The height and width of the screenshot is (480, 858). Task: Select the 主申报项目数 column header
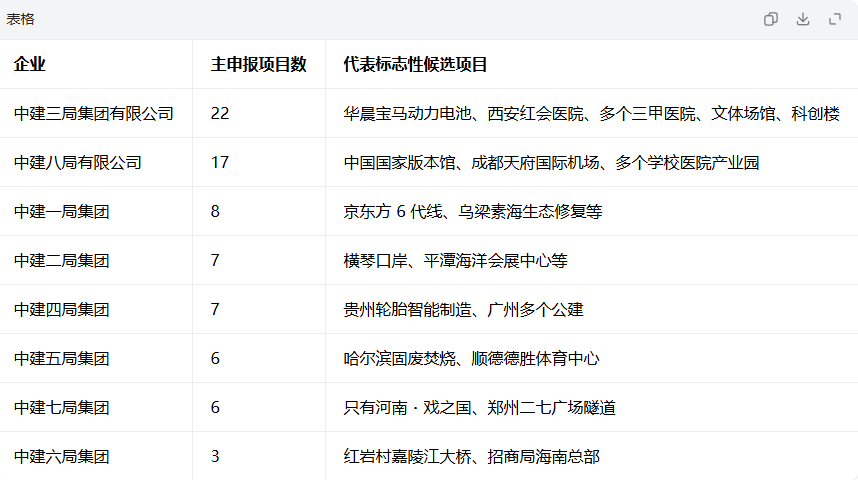tap(258, 64)
